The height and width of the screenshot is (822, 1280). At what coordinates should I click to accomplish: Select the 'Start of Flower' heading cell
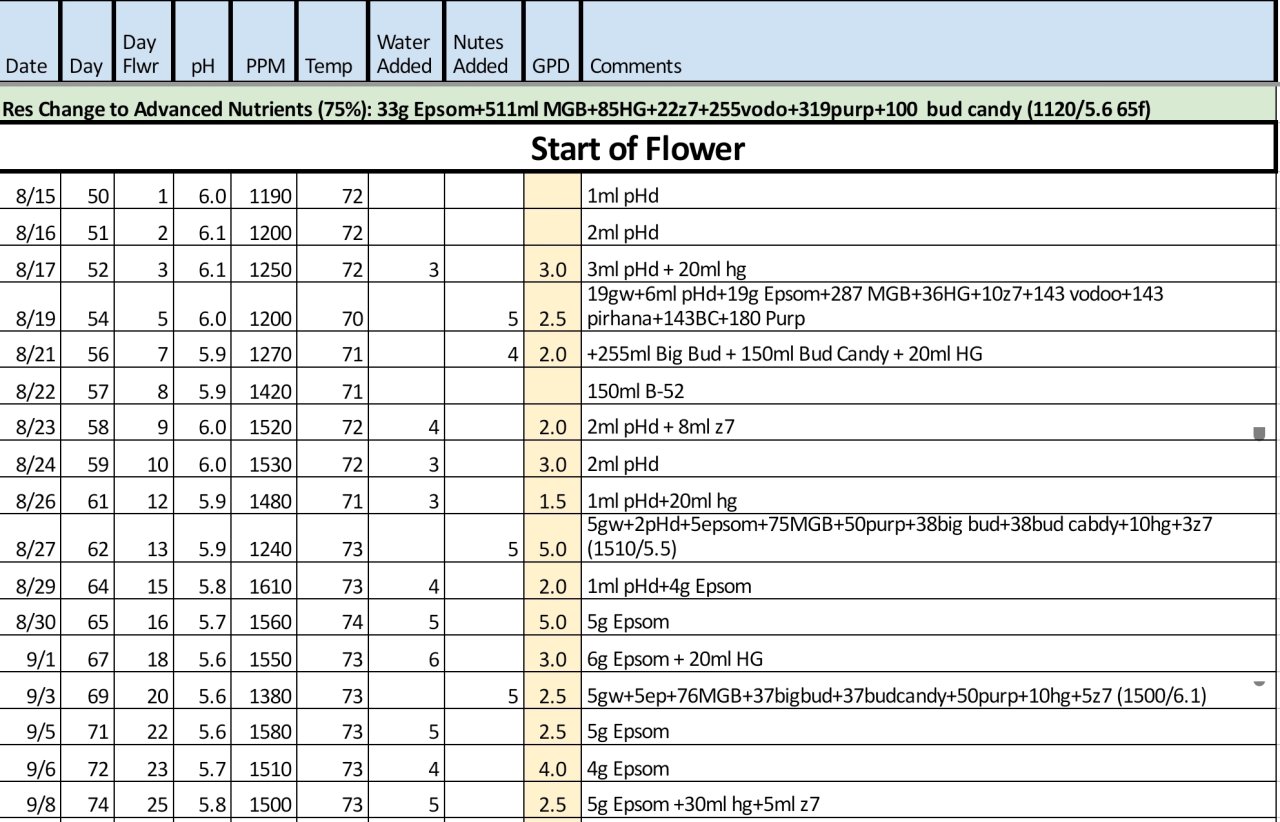[x=637, y=149]
